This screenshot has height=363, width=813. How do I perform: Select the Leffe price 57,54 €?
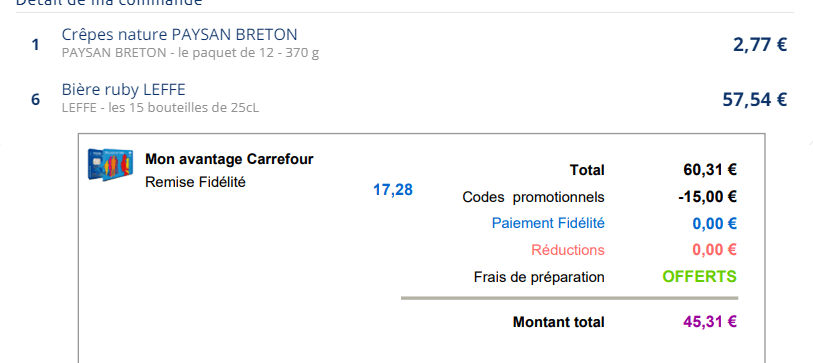[754, 99]
